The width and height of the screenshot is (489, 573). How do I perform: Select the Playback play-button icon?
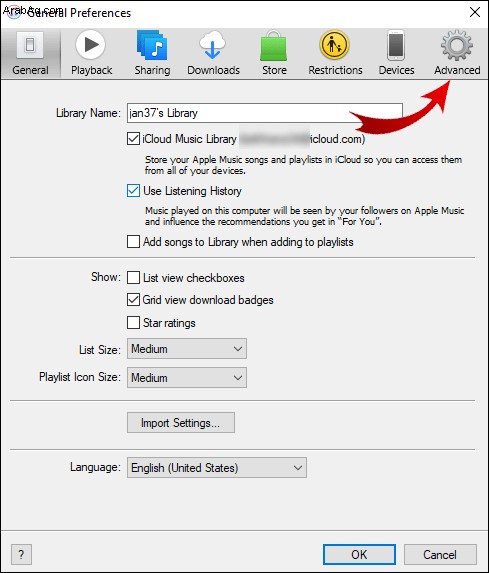click(91, 45)
